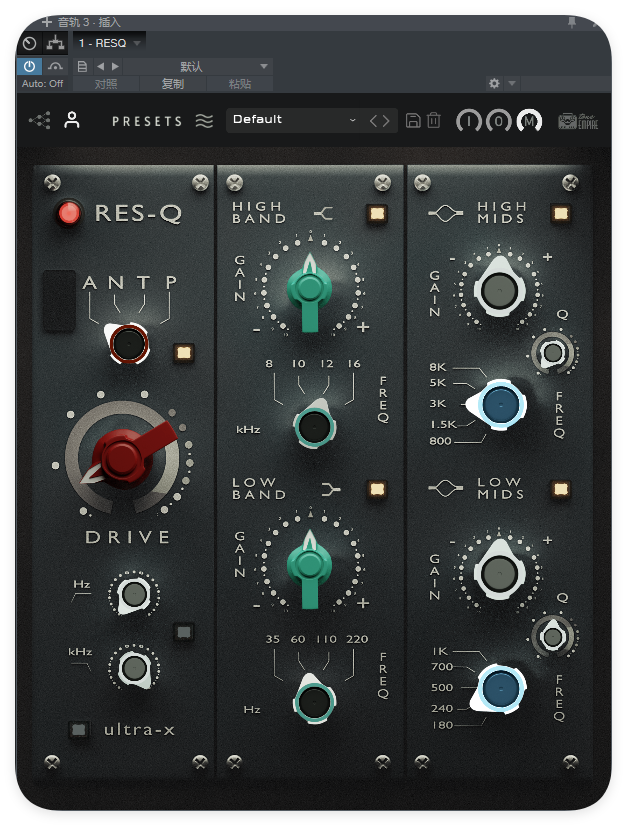Viewport: 627px width, 826px height.
Task: Go to previous host preset arrow
Action: 100,66
